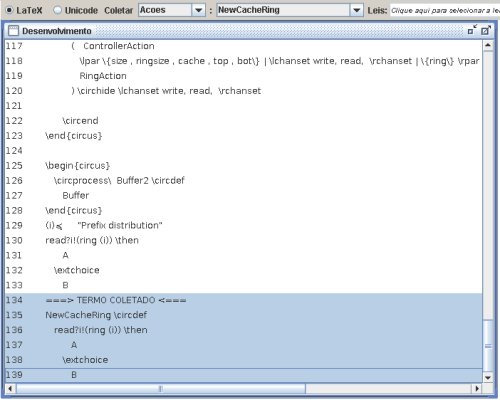500x400 pixels.
Task: Click read?i!(ring (i)) on line 130
Action: 92,240
